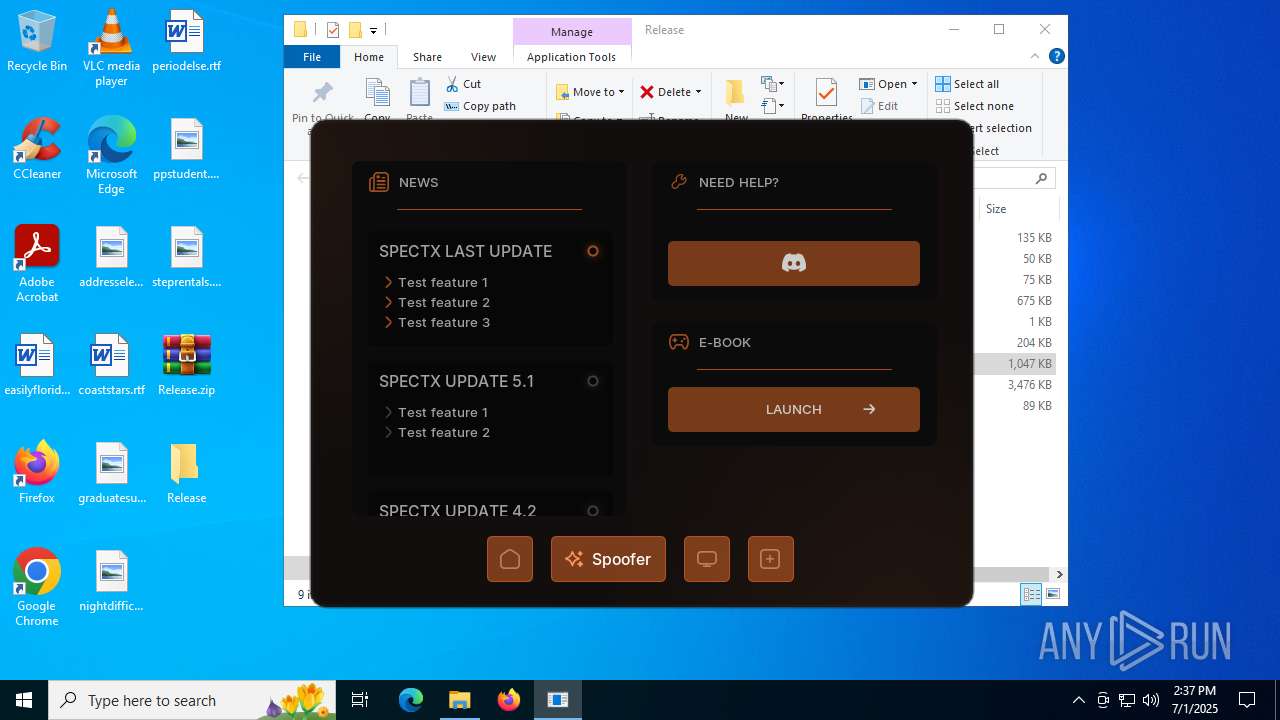Click the Explorer search magnifier icon
Viewport: 1280px width, 720px height.
pos(1041,178)
